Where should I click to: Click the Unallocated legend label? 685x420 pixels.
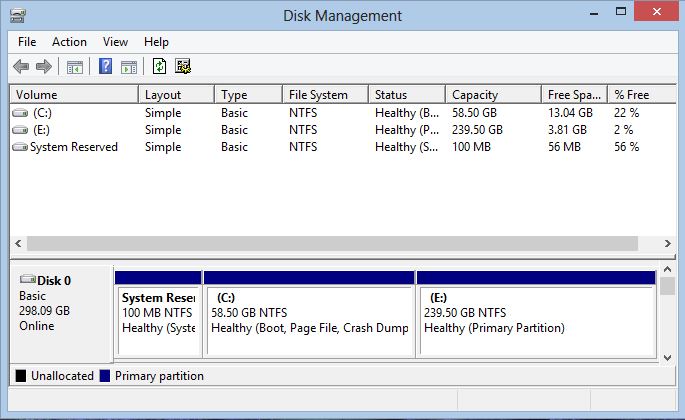(x=62, y=376)
